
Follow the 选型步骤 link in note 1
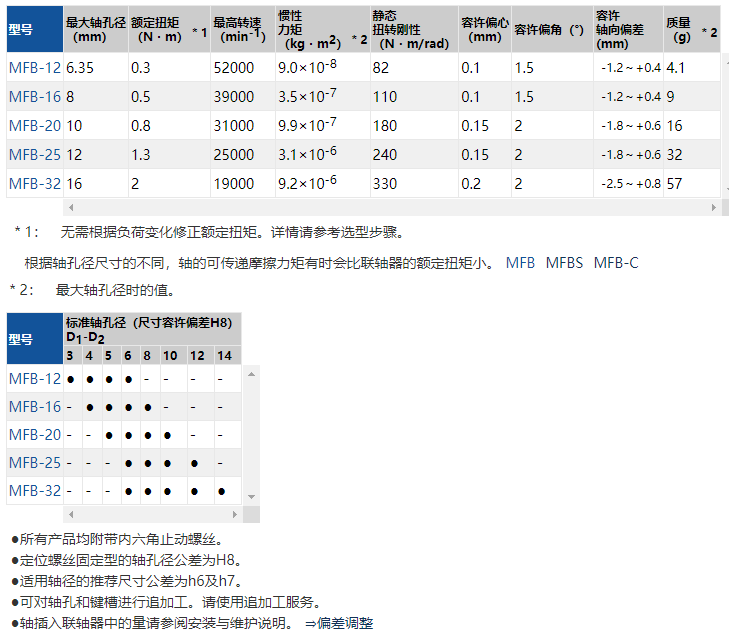(x=374, y=232)
